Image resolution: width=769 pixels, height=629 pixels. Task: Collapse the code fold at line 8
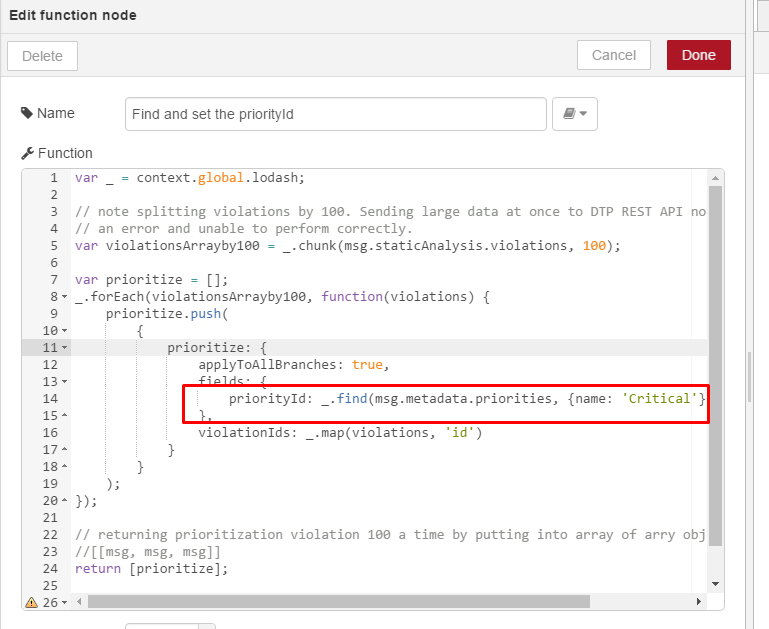pos(65,297)
